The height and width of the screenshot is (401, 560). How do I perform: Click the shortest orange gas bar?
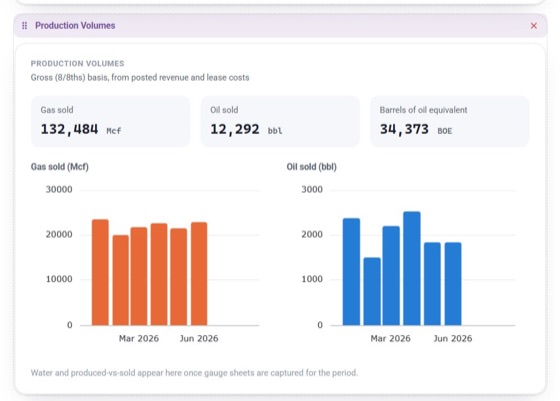pyautogui.click(x=121, y=280)
